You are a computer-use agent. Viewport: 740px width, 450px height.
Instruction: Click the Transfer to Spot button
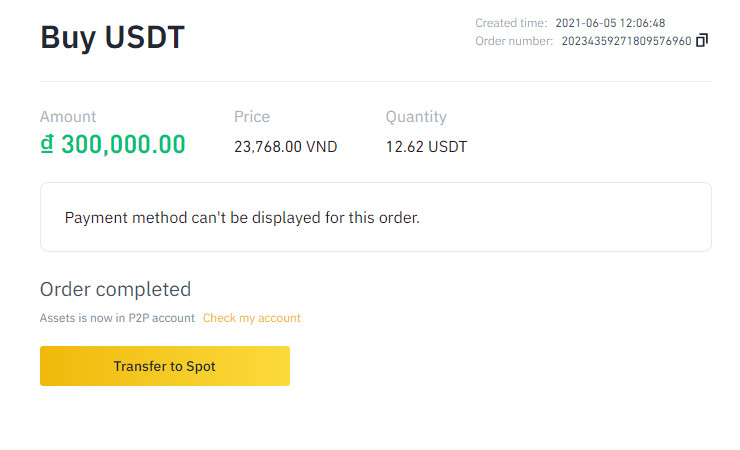165,366
